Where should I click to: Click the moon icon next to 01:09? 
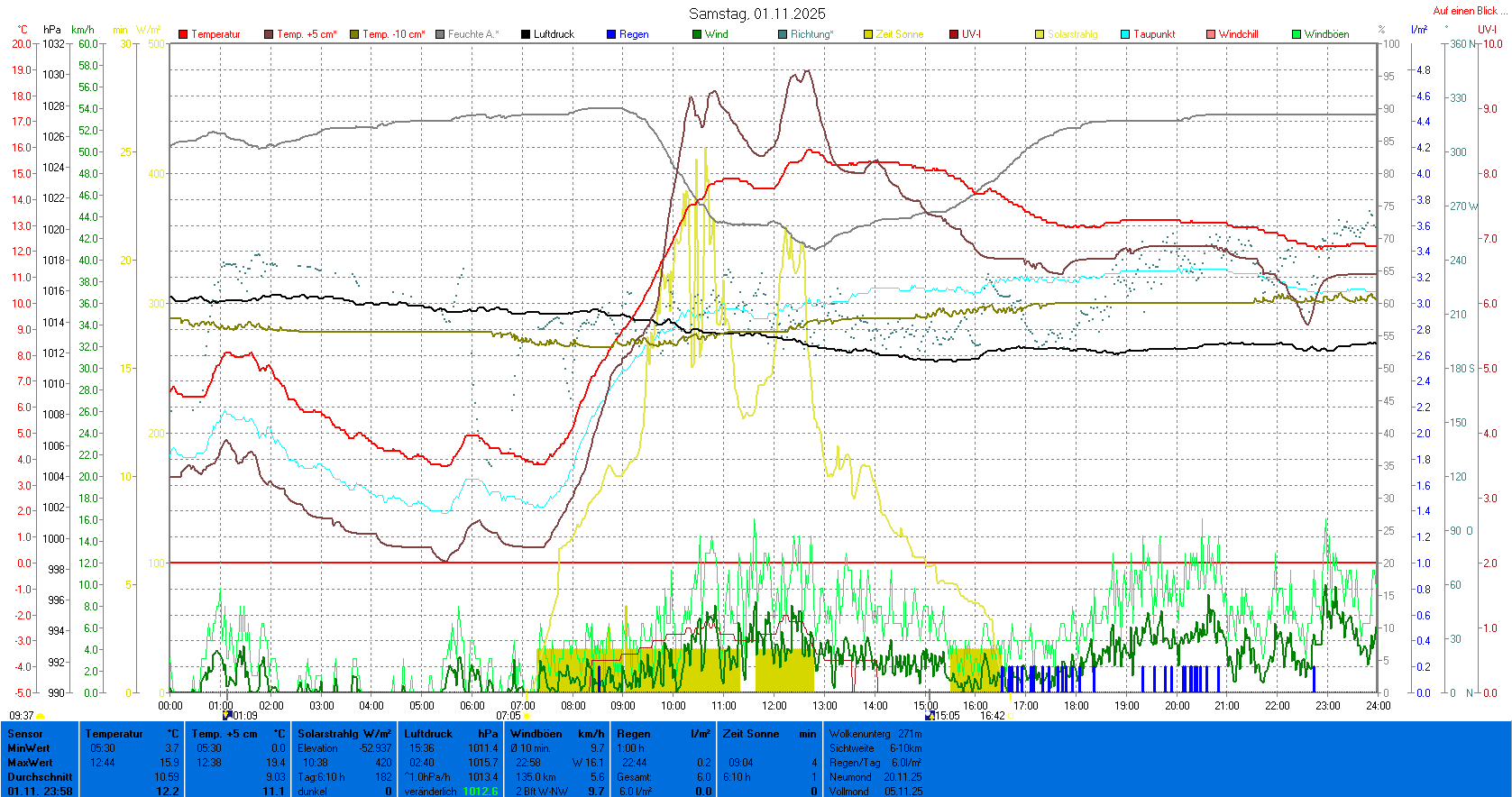click(227, 715)
